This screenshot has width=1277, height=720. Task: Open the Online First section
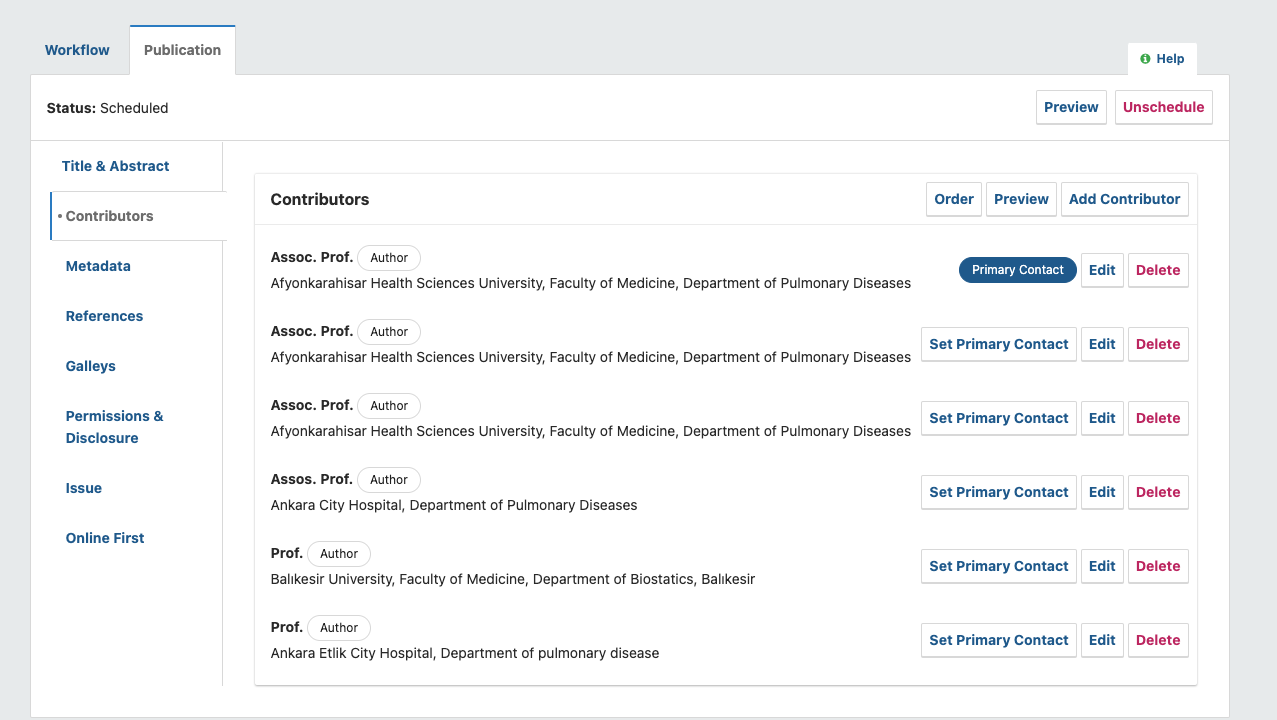tap(105, 538)
